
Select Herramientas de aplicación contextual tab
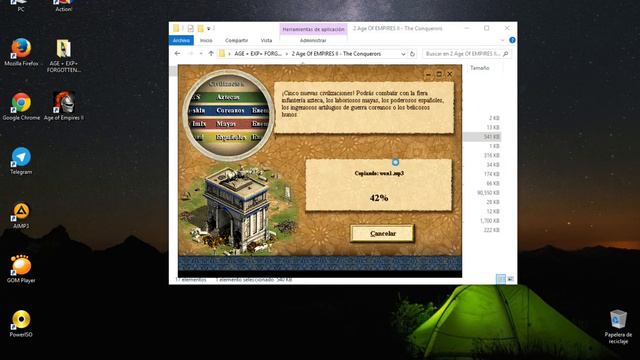pos(313,29)
